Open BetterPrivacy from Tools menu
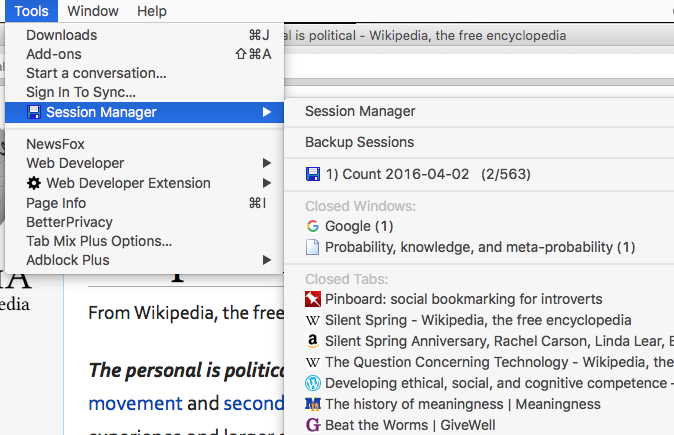 (144, 222)
